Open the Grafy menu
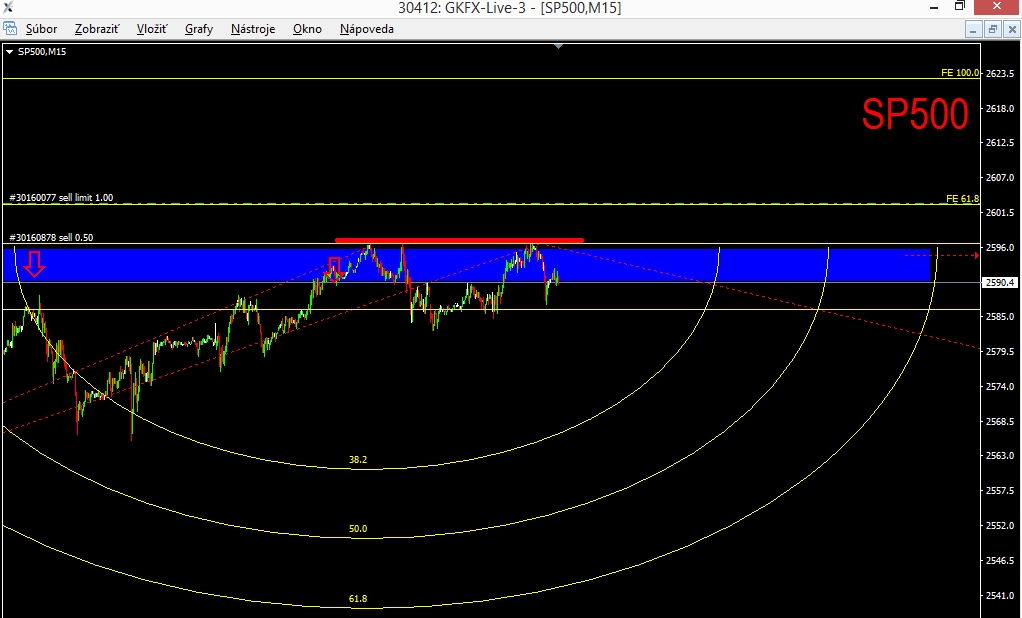 pos(199,29)
